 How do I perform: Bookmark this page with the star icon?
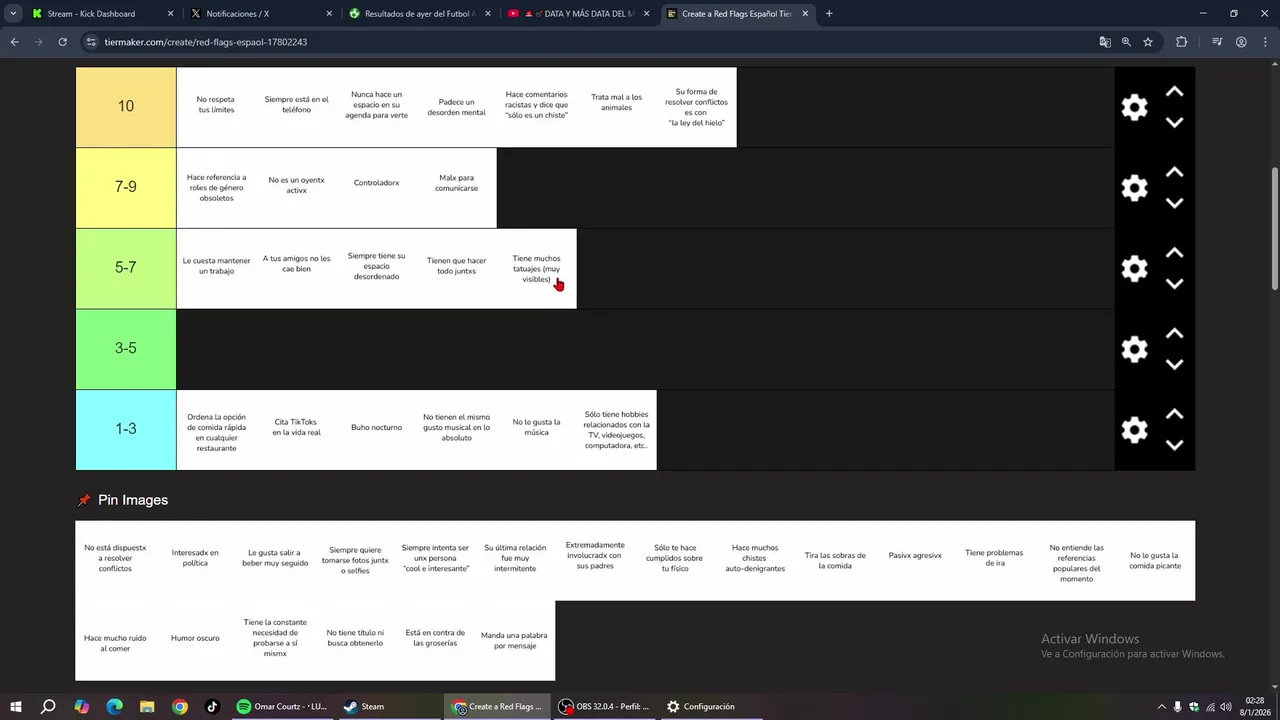(x=1148, y=42)
